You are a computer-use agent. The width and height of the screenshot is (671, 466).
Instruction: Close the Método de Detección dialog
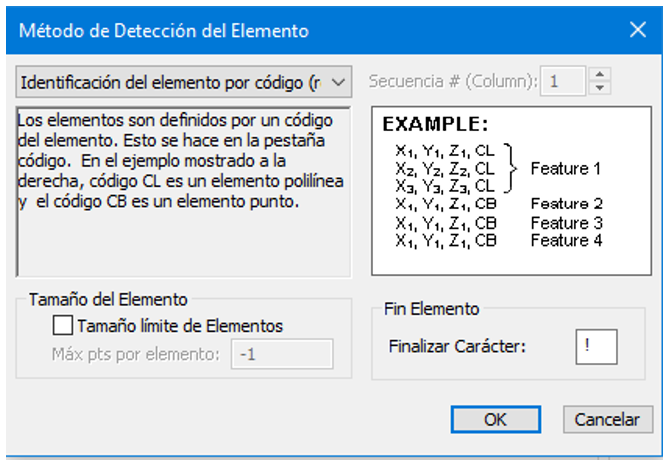[638, 30]
